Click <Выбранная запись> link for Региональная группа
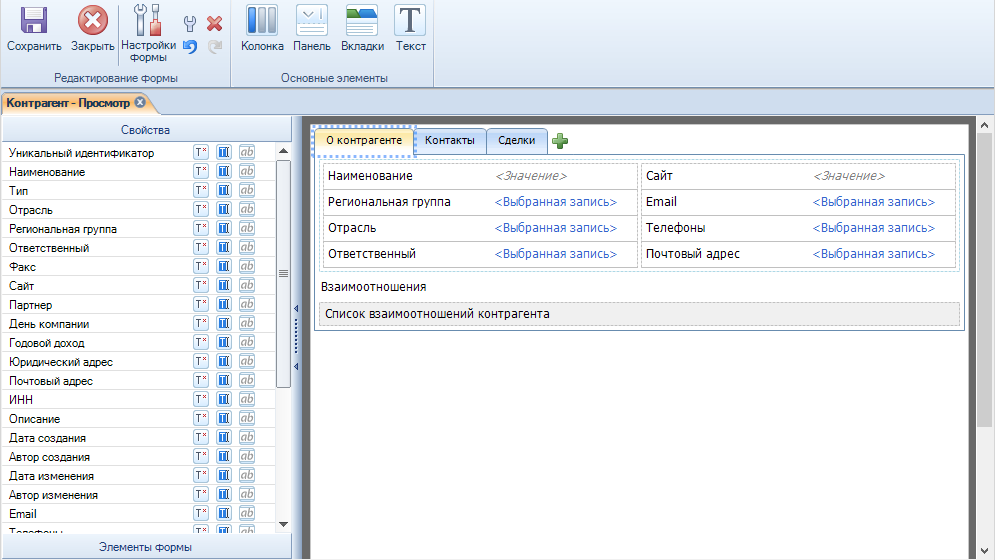Screen dimensions: 995x560 [556, 202]
